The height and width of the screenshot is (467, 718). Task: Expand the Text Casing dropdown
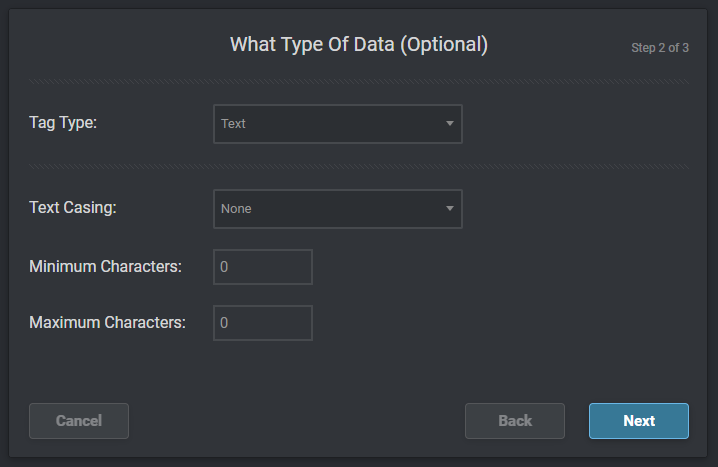click(x=338, y=209)
